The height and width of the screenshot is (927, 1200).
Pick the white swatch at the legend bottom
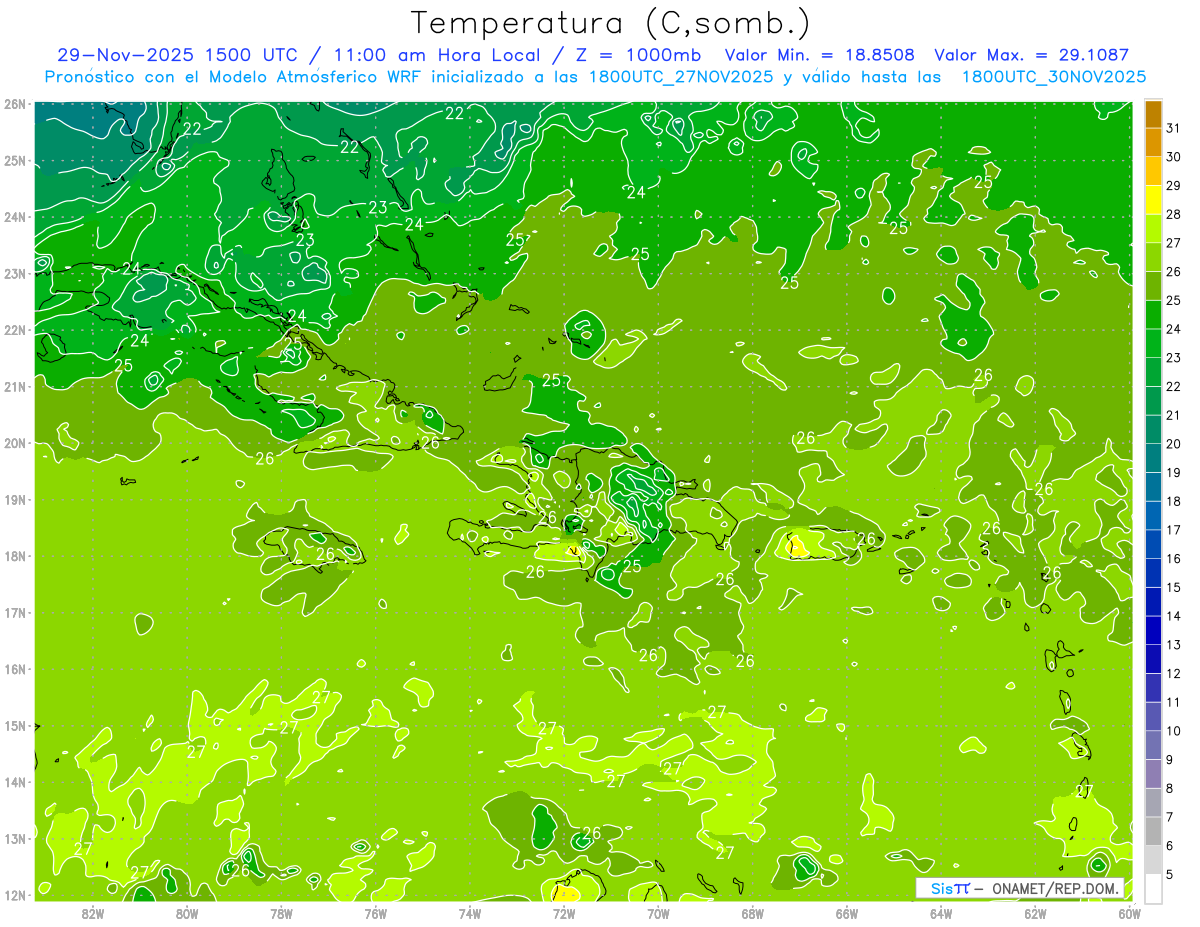click(1153, 887)
